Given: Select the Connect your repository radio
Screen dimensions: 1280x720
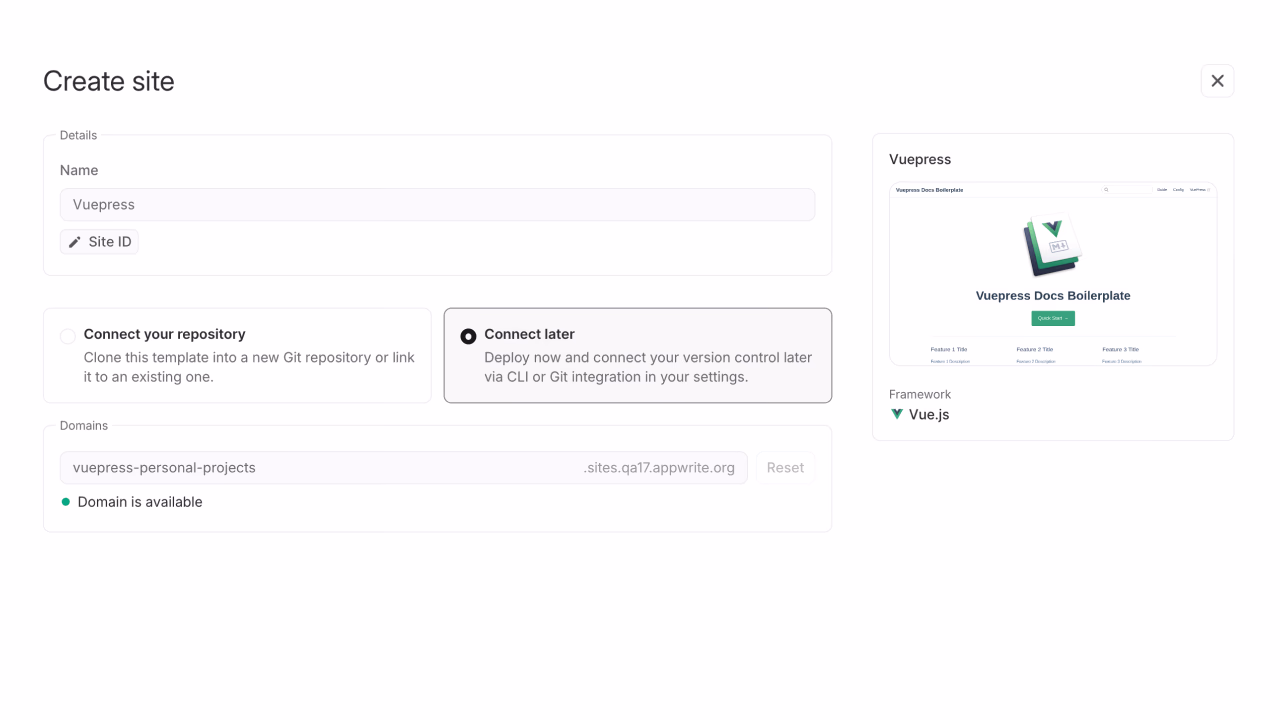Looking at the screenshot, I should click(x=68, y=336).
